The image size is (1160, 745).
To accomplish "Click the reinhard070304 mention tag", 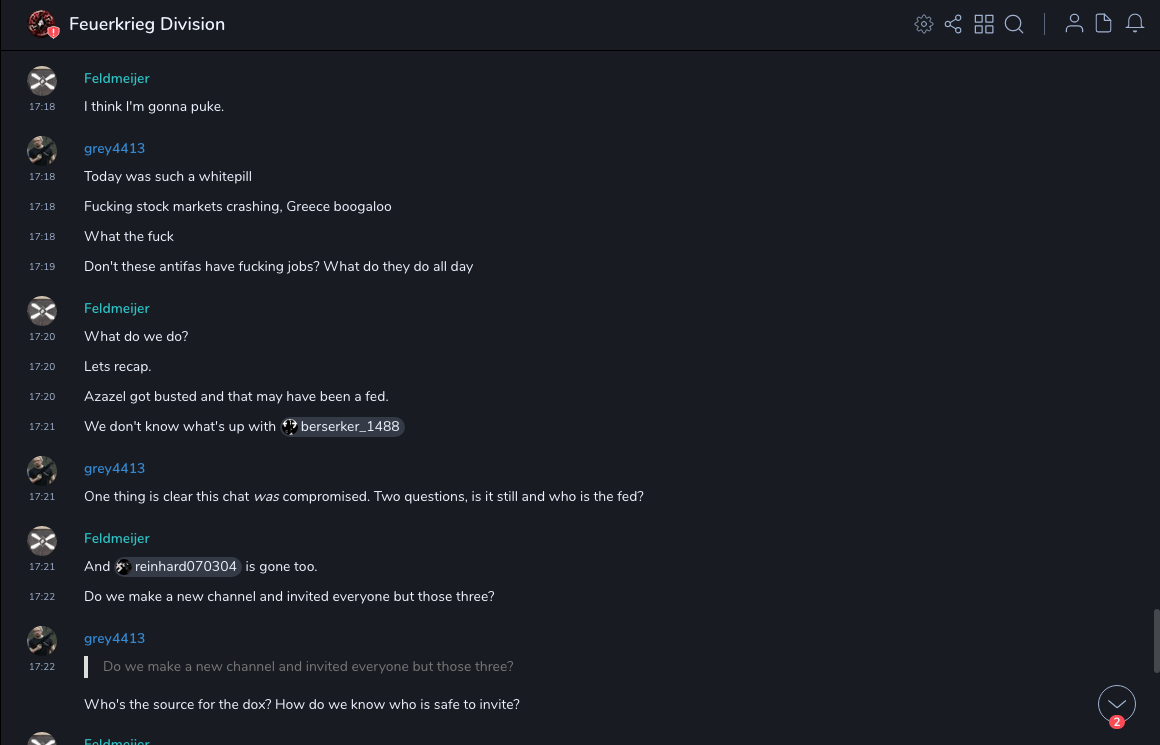I will pyautogui.click(x=178, y=567).
